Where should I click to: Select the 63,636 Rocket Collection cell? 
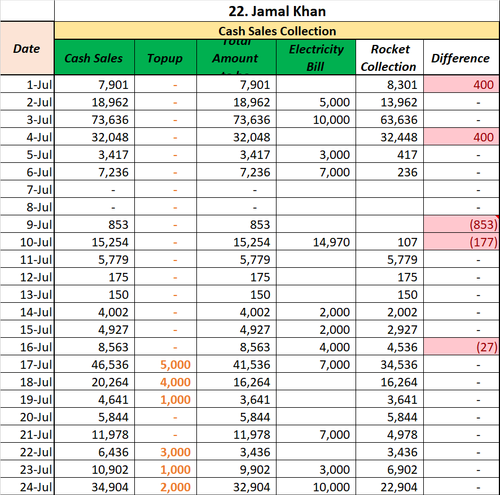coord(389,119)
